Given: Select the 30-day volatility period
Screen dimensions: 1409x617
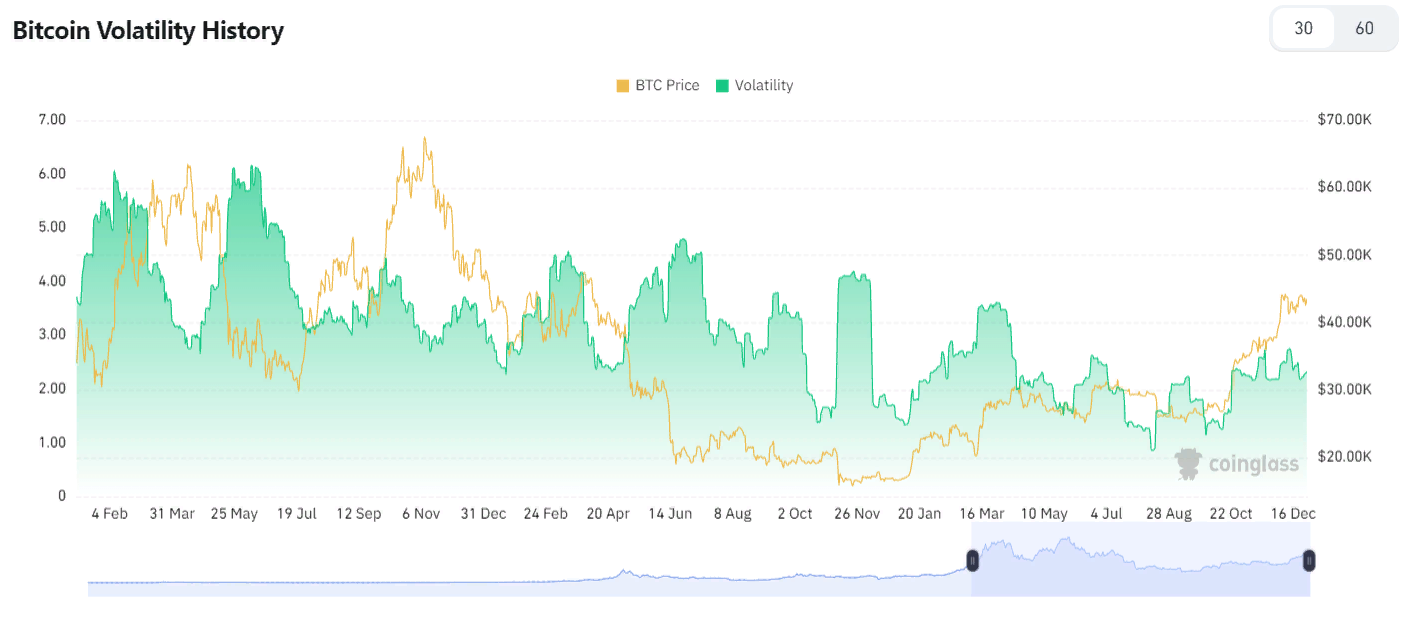Looking at the screenshot, I should [x=1303, y=28].
